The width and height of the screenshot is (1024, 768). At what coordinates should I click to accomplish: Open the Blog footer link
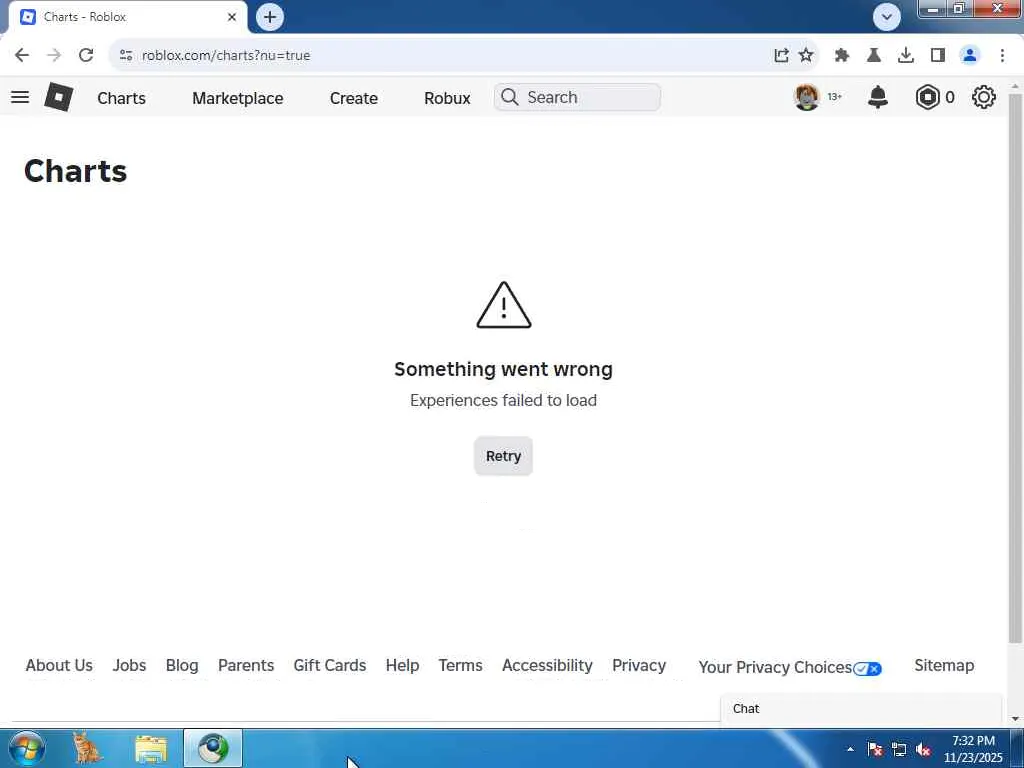pos(182,665)
